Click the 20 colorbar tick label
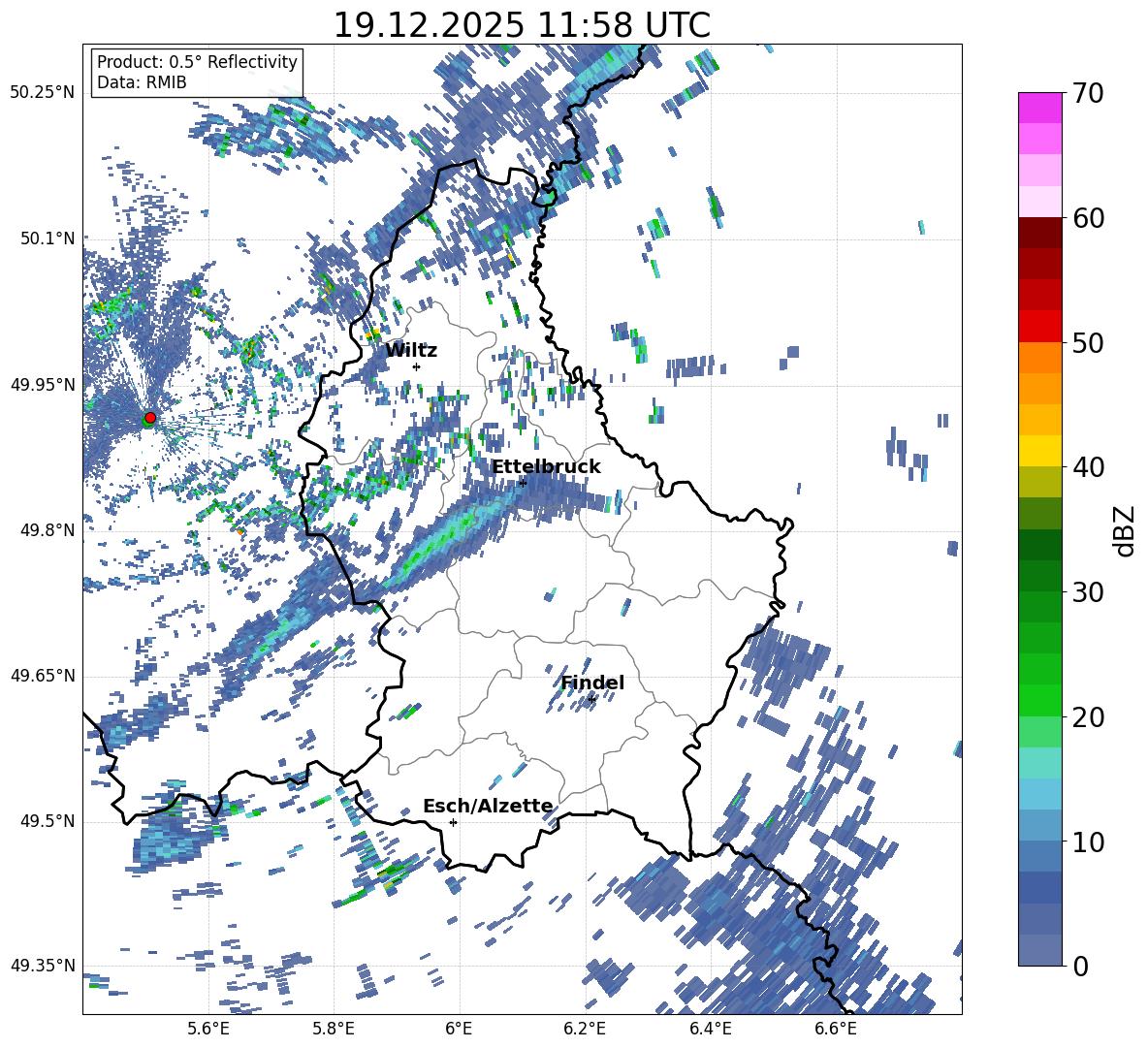The width and height of the screenshot is (1148, 1048). (1088, 716)
